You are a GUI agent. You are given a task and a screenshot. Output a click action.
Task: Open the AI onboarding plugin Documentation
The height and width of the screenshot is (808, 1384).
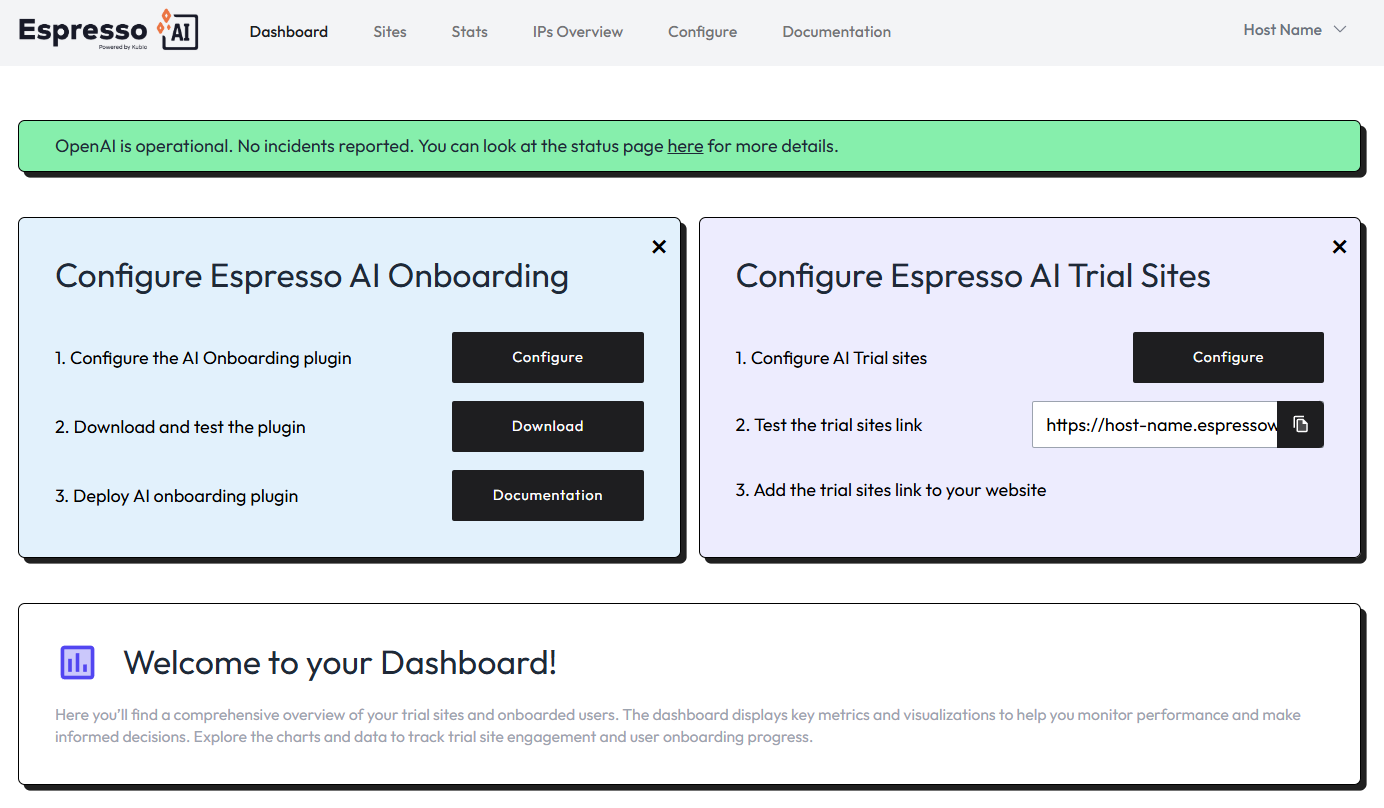[x=547, y=495]
